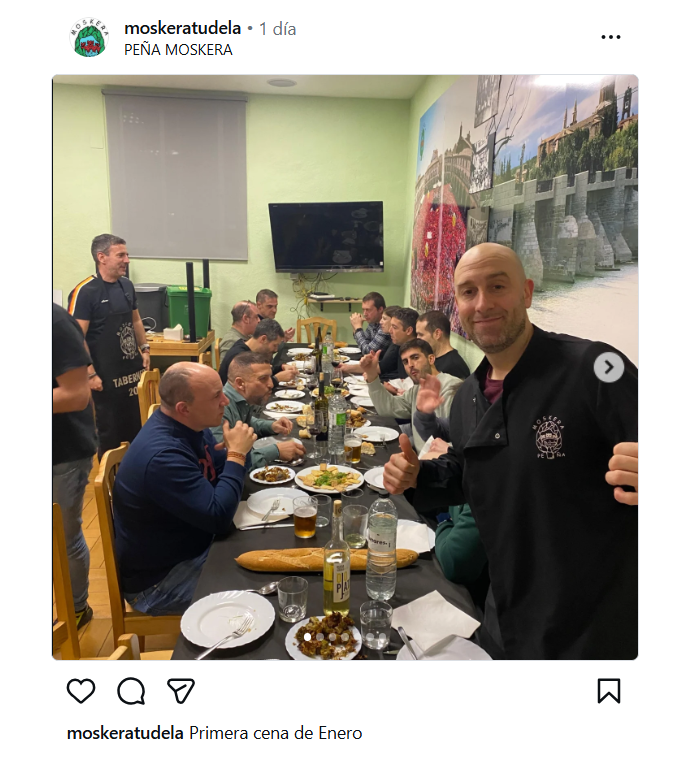Open comments via the speech bubble icon

click(131, 691)
